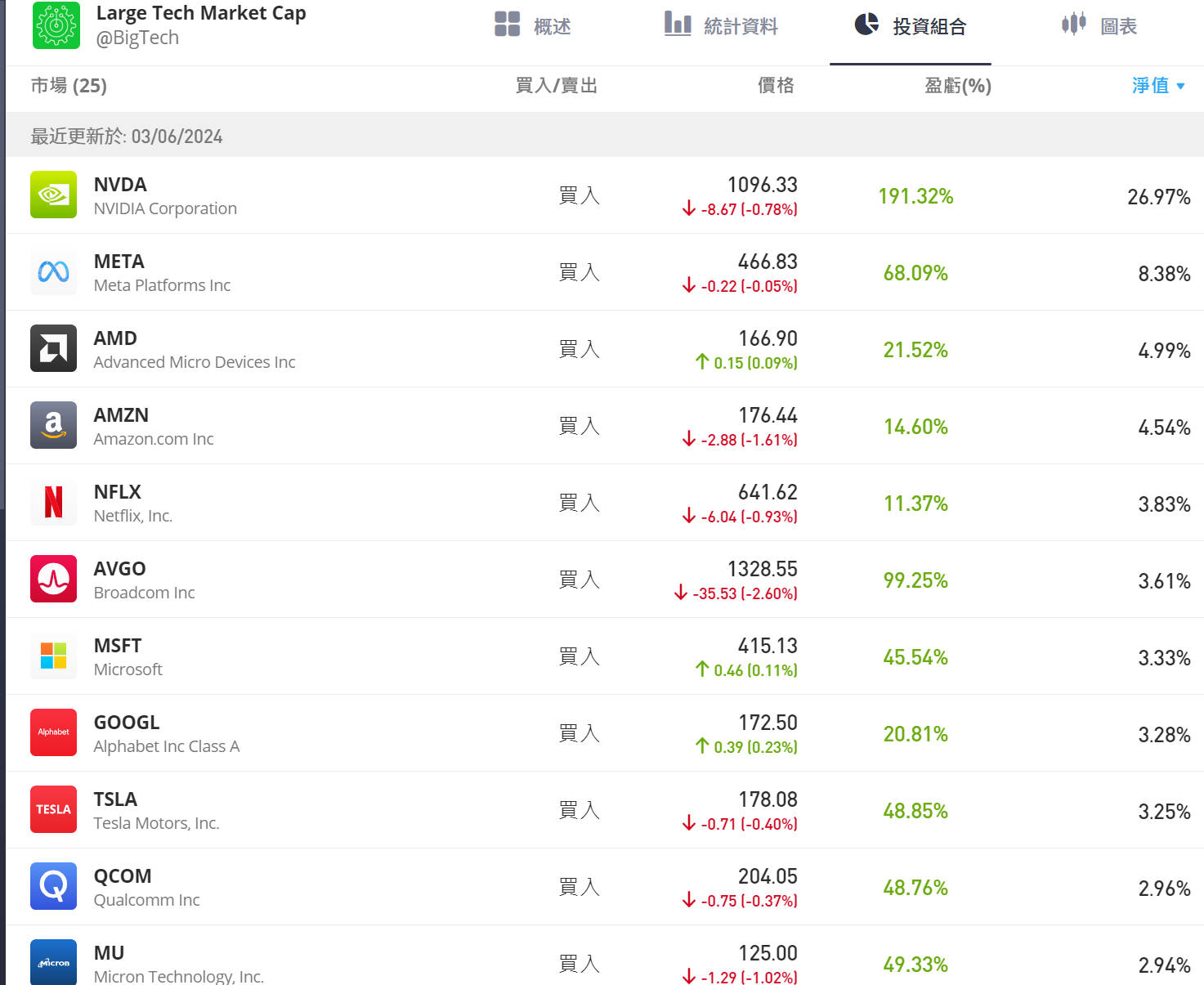Open the 淨值 sort dropdown arrow
1204x985 pixels.
pos(1180,86)
